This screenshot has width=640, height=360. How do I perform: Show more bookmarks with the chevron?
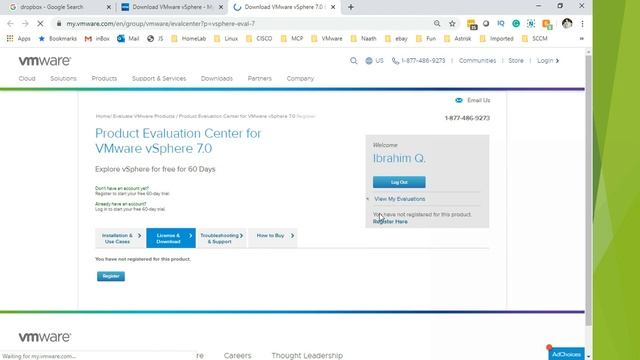coord(582,38)
